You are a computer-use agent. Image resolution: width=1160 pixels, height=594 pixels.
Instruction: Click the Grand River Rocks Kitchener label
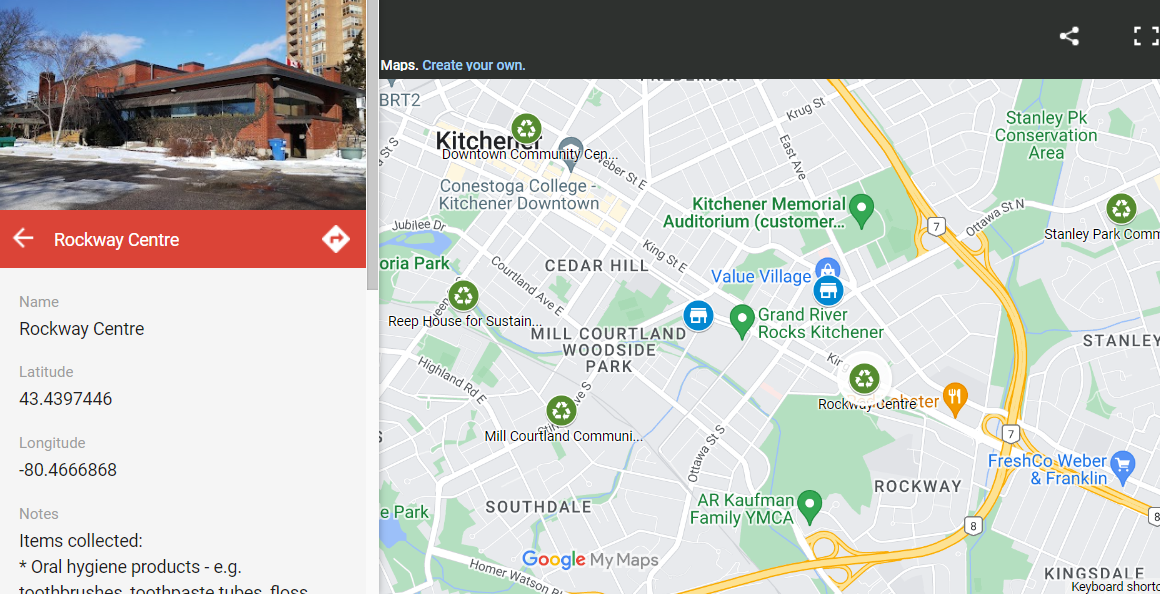(820, 323)
